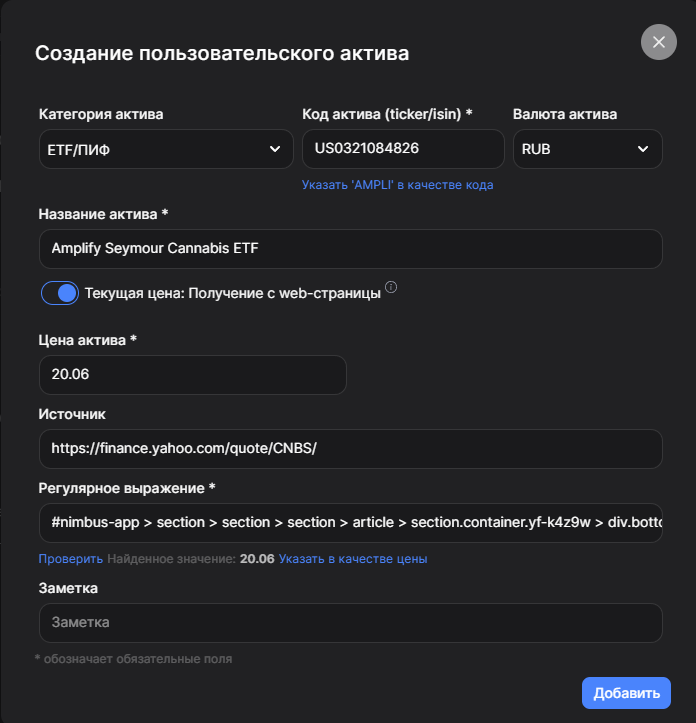Click the Источник URL field

pos(351,449)
